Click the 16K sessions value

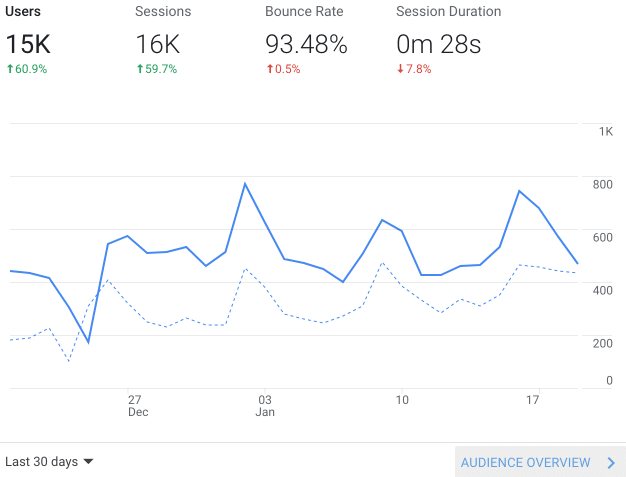(159, 44)
